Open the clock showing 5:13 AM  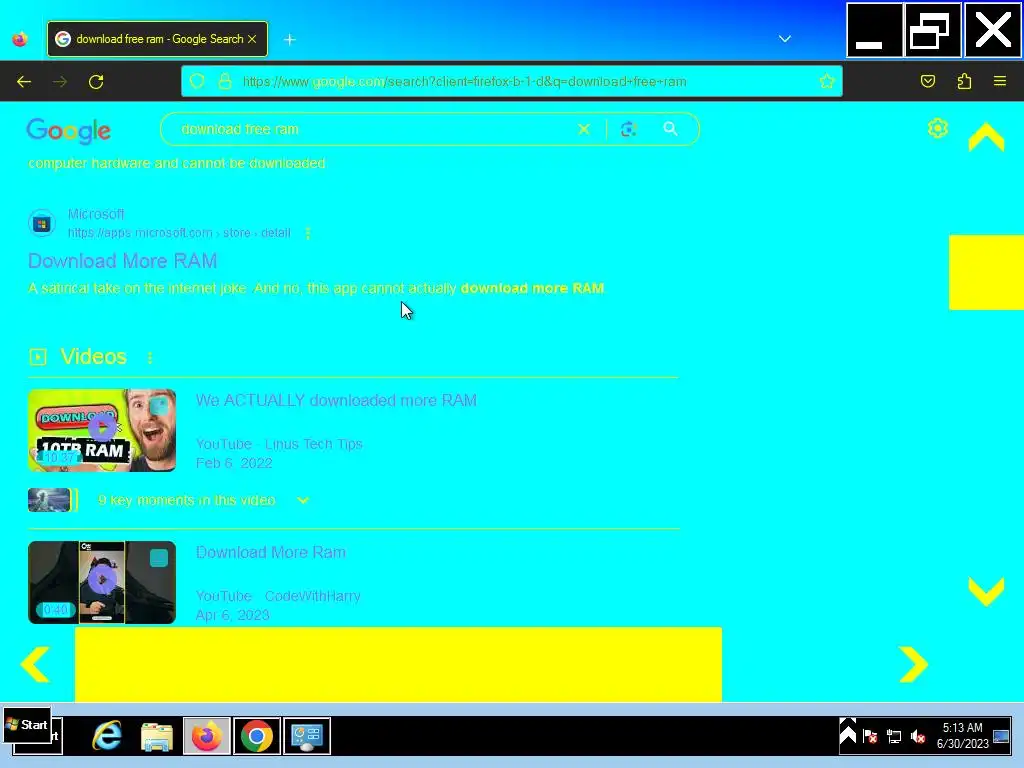point(963,735)
